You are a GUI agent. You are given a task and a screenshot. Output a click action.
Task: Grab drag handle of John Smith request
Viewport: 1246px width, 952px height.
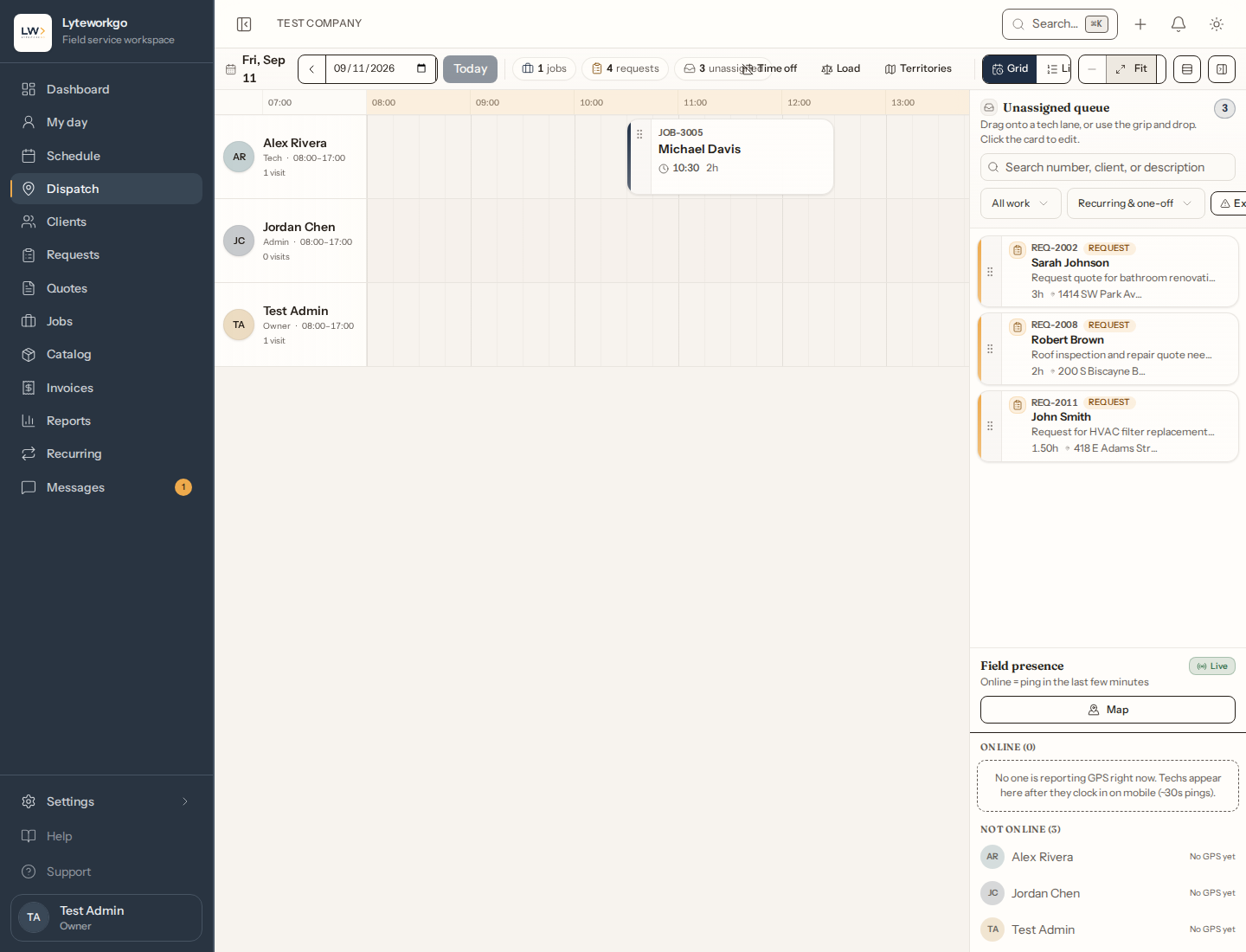(x=990, y=426)
